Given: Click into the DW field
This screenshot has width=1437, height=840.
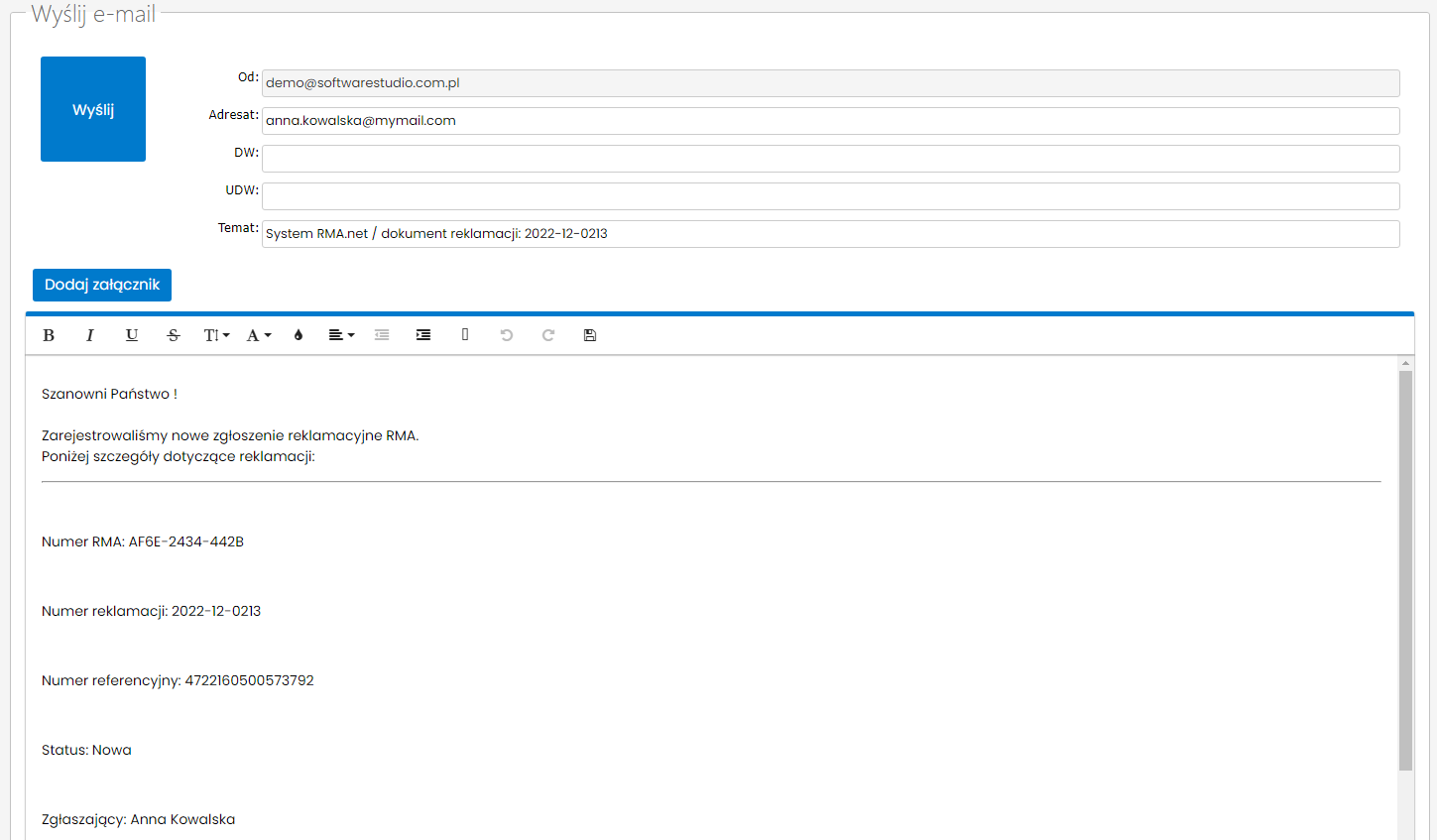Looking at the screenshot, I should tap(831, 159).
